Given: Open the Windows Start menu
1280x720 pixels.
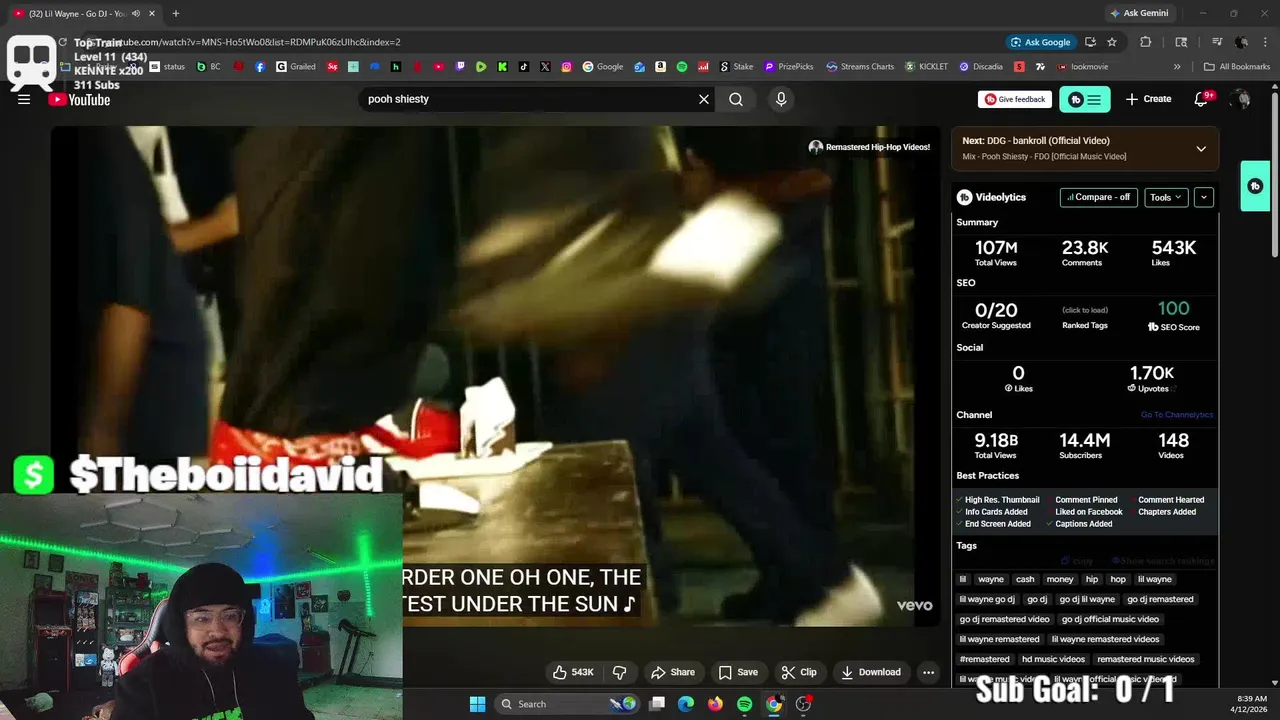Looking at the screenshot, I should [x=477, y=704].
